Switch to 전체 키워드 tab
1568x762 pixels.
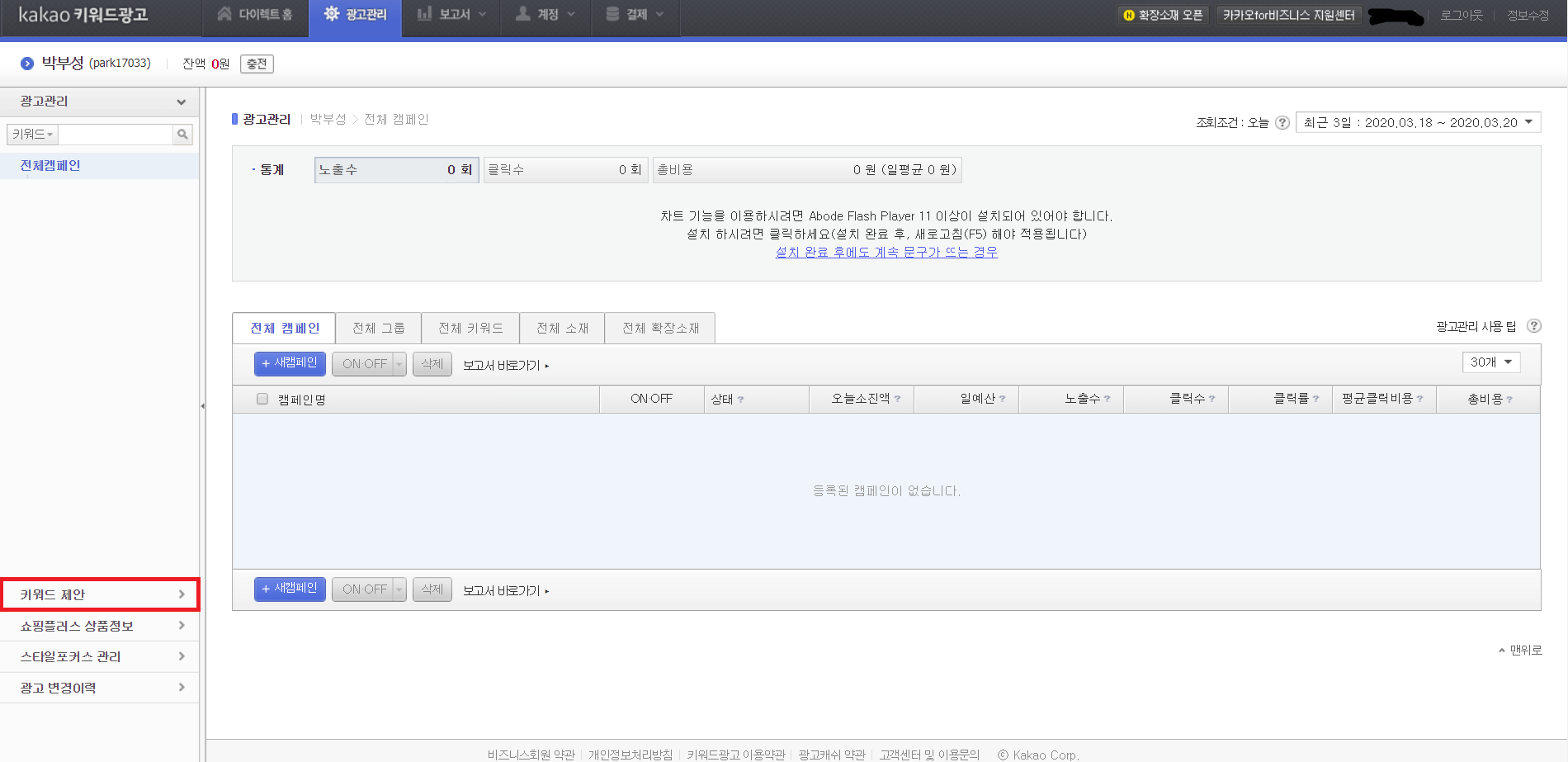pyautogui.click(x=470, y=328)
